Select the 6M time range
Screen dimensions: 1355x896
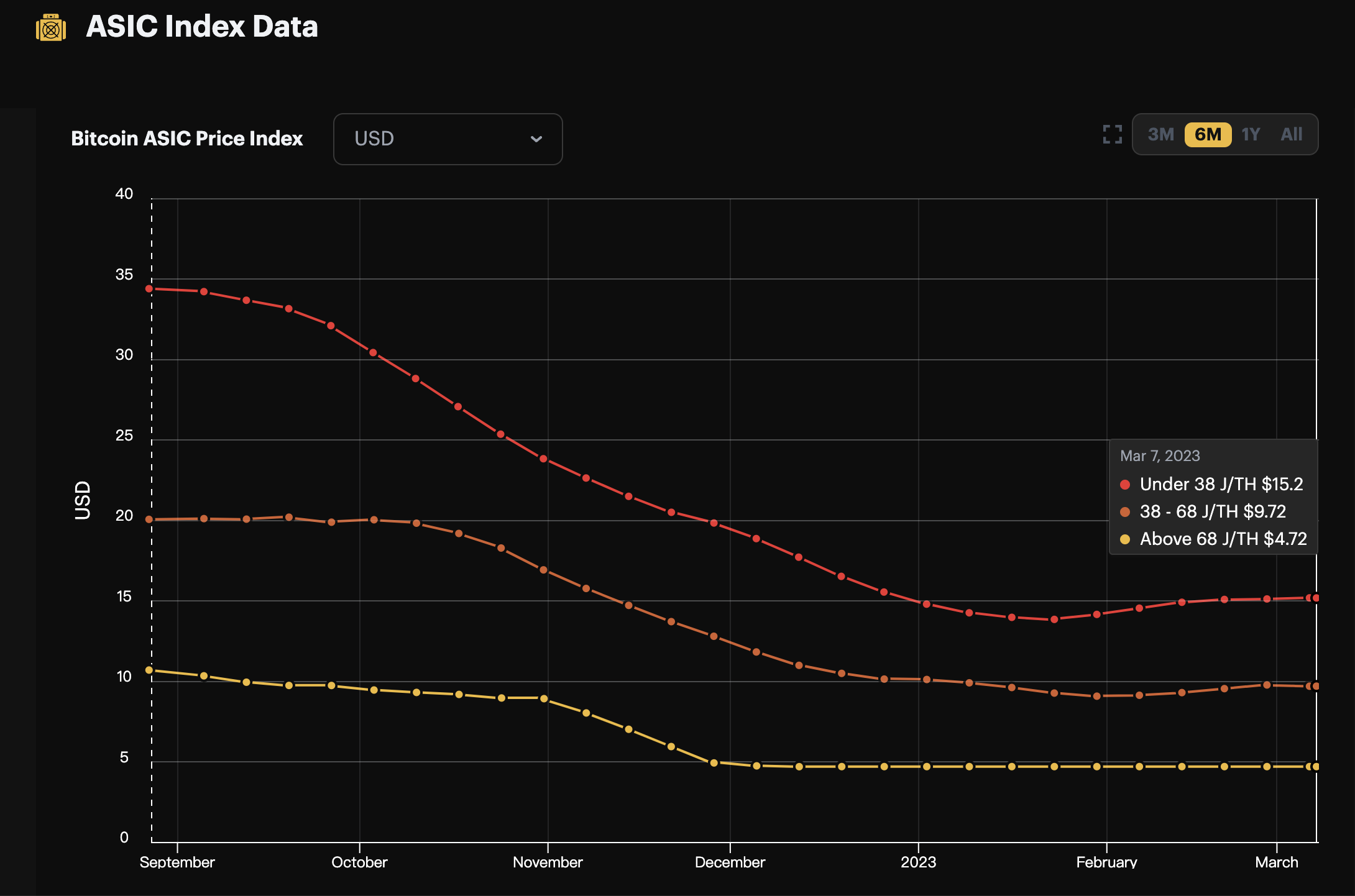tap(1208, 134)
